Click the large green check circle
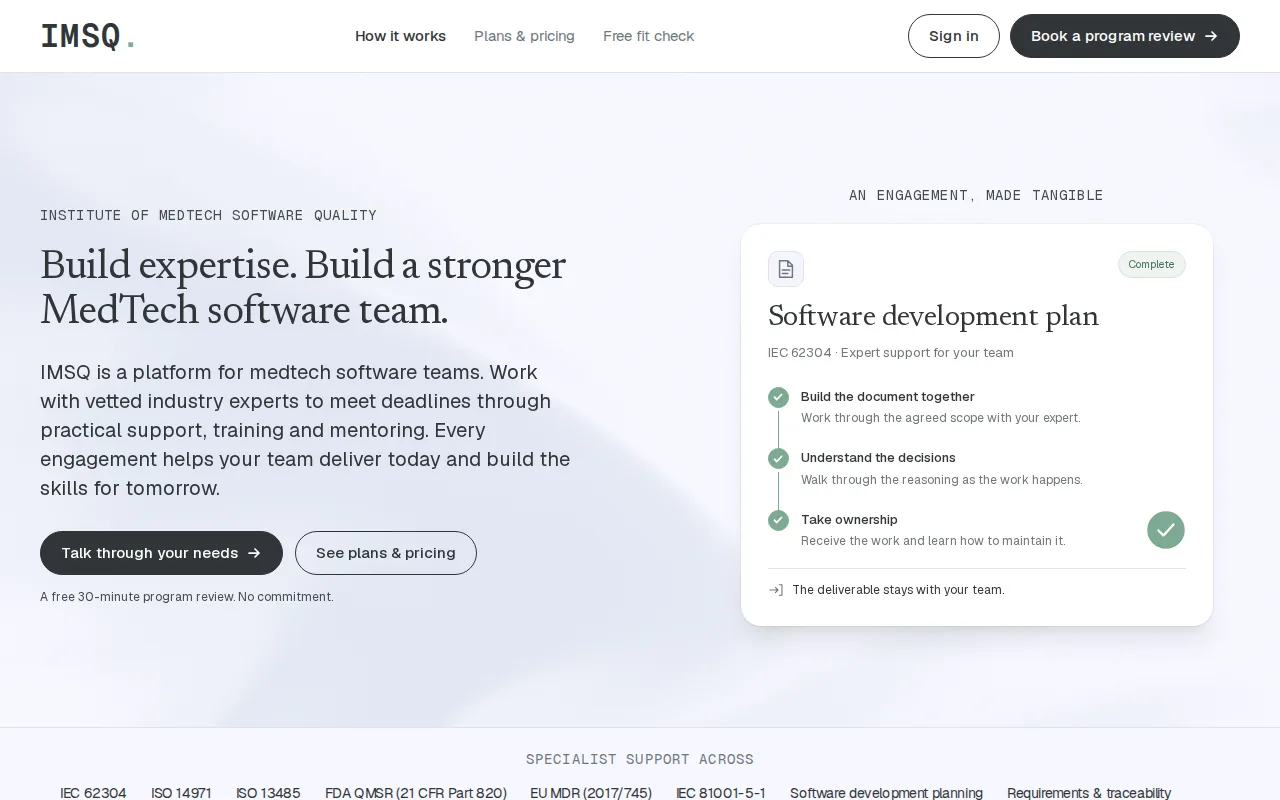Viewport: 1280px width, 800px height. tap(1166, 530)
